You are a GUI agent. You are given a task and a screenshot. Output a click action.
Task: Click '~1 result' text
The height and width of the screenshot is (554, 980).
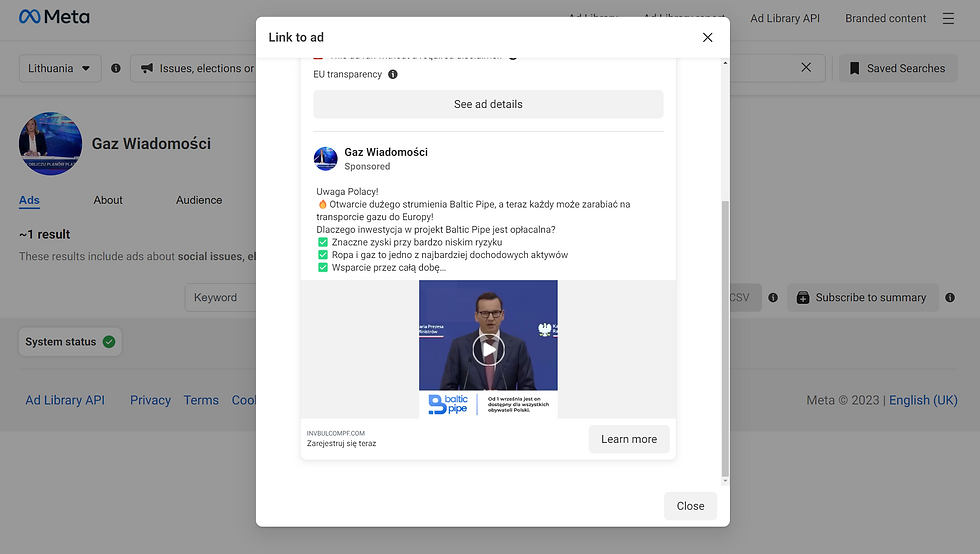pyautogui.click(x=44, y=234)
